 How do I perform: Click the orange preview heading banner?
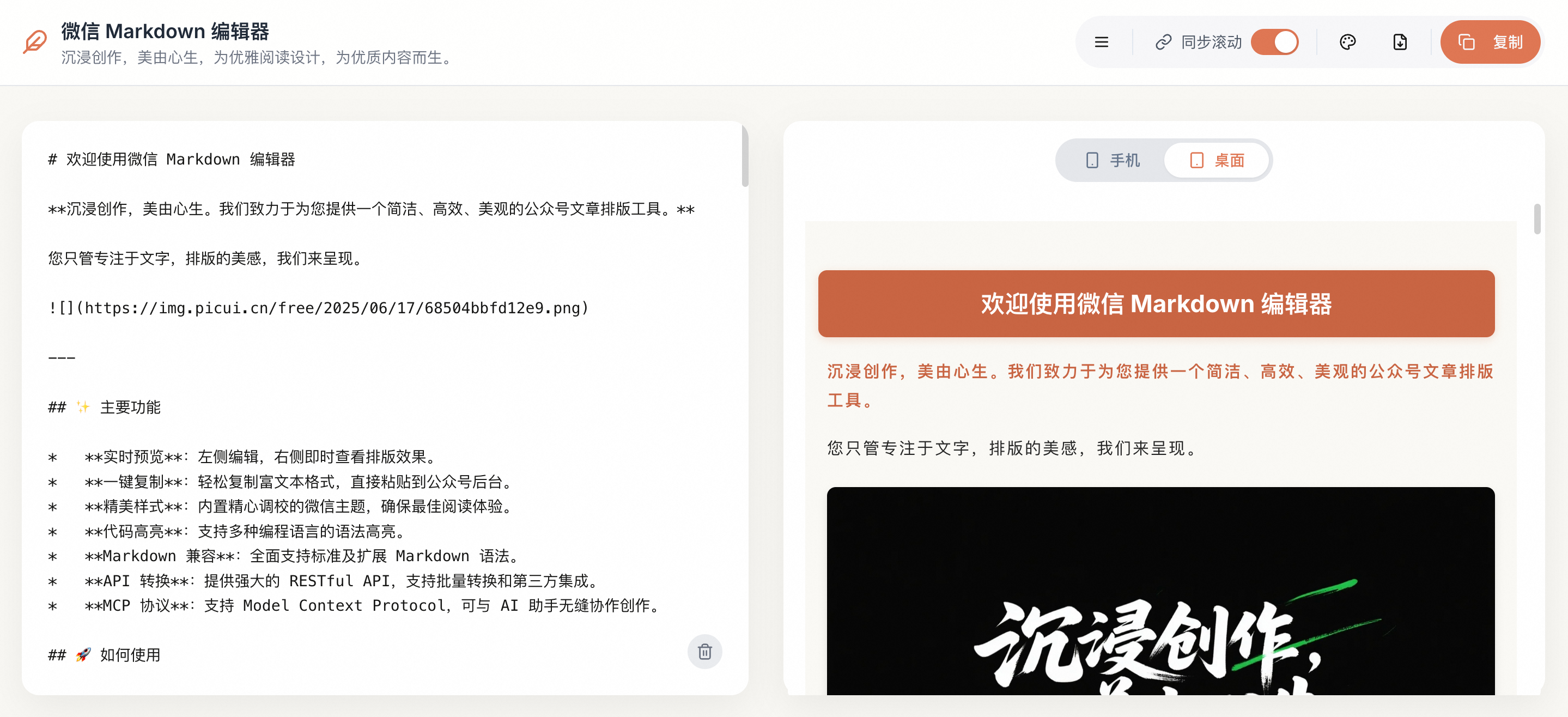1156,303
